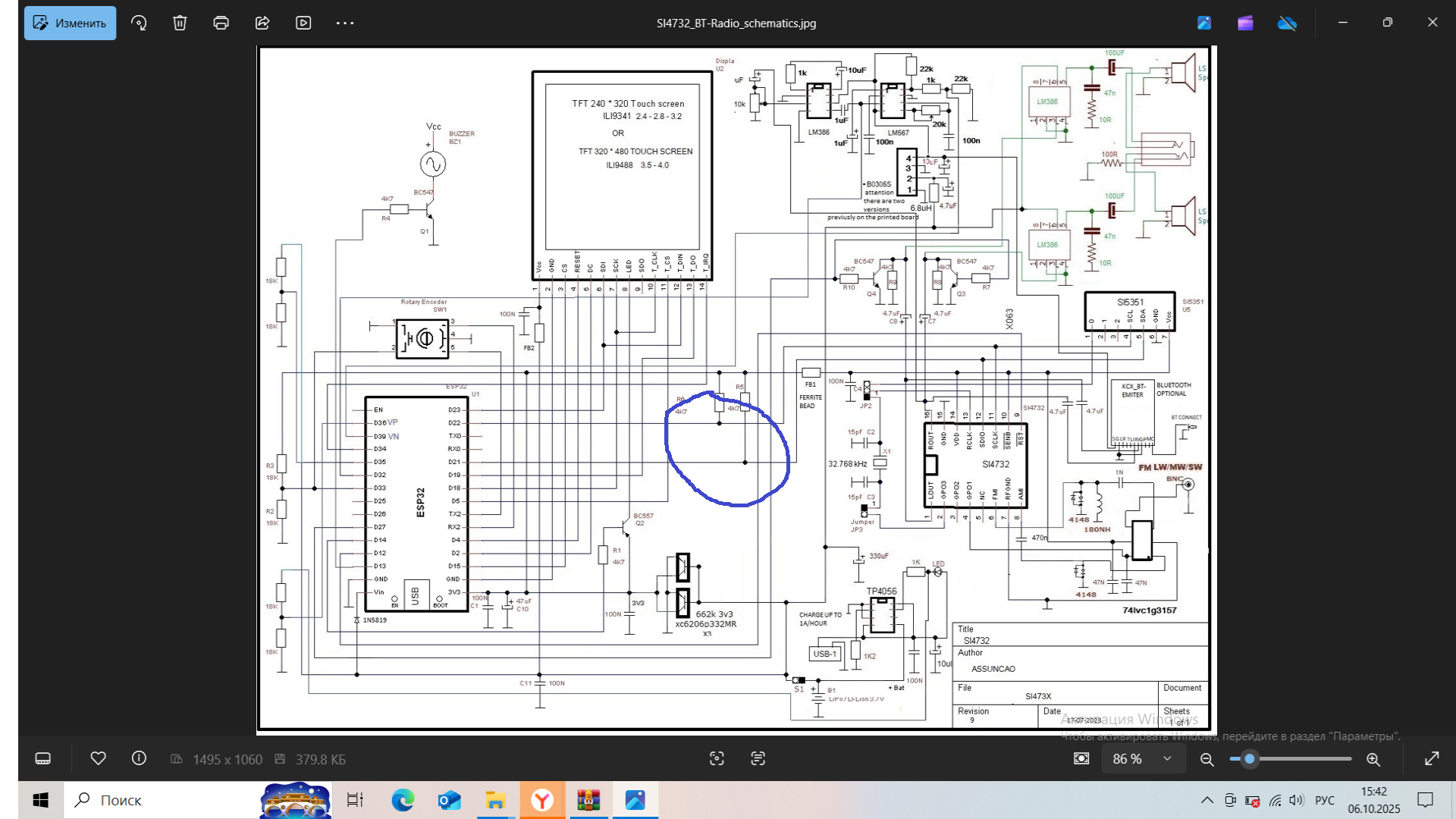Print the schematic with the printer icon
This screenshot has height=819, width=1456.
pyautogui.click(x=221, y=23)
